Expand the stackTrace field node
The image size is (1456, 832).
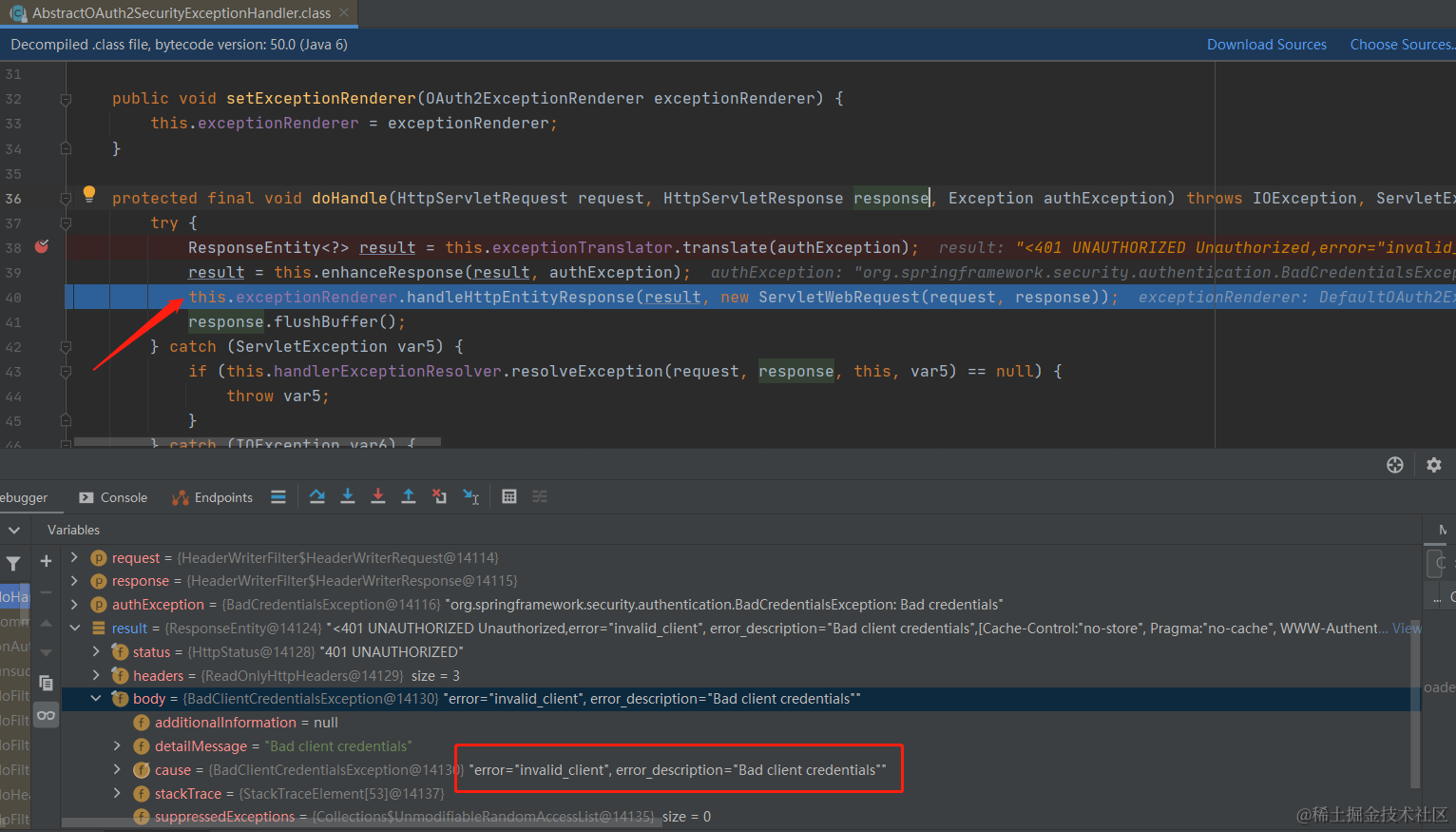118,793
